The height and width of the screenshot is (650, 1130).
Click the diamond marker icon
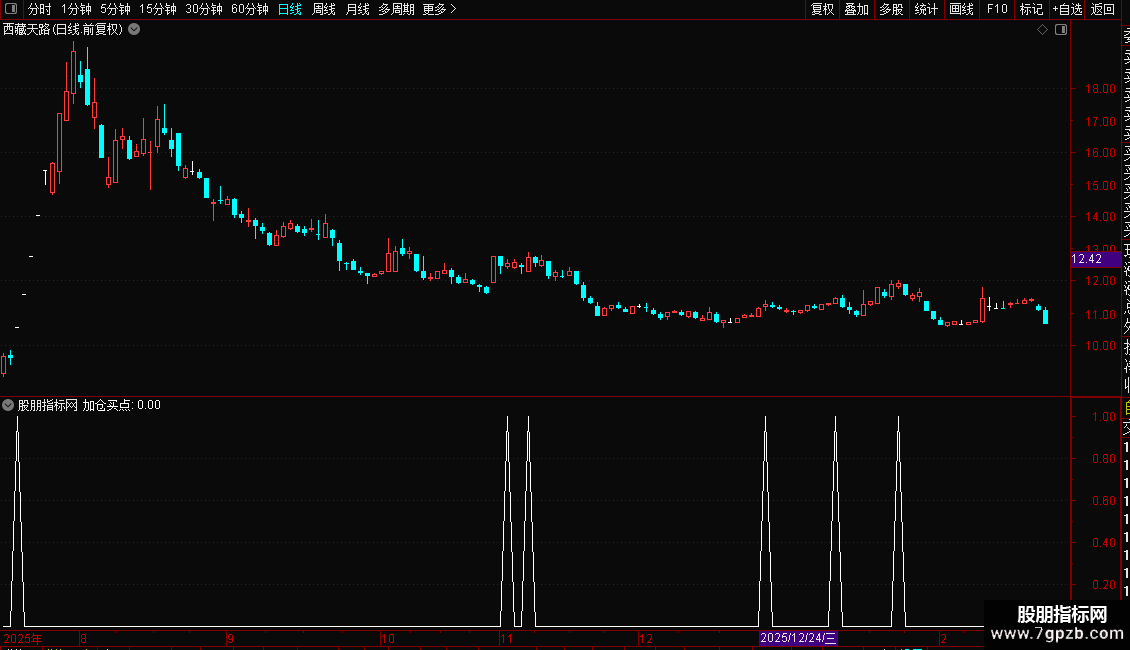1042,30
